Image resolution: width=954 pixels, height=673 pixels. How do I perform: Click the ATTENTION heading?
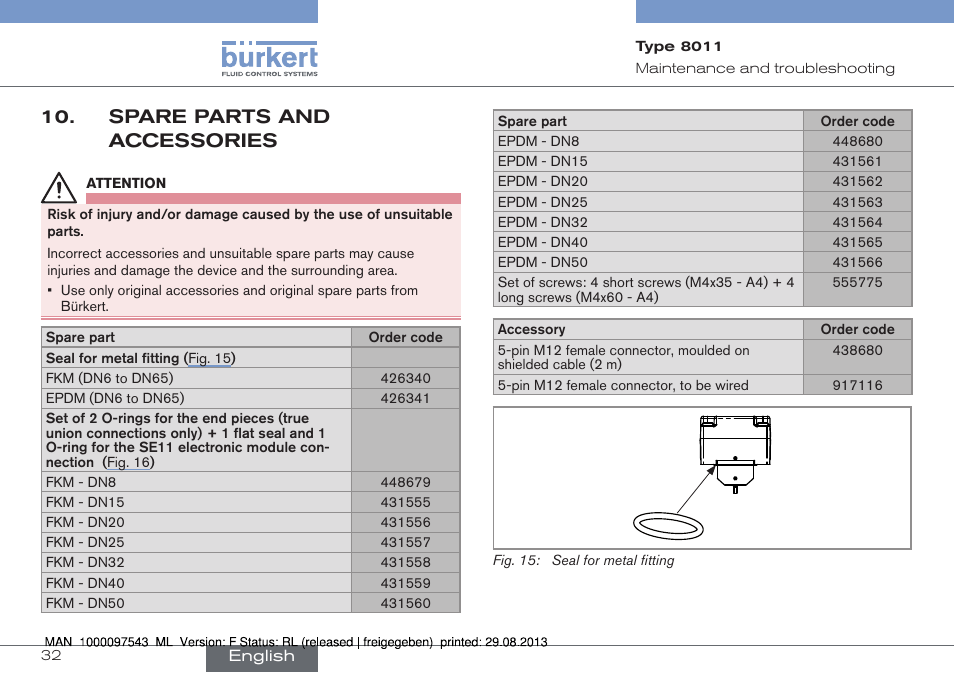point(126,183)
